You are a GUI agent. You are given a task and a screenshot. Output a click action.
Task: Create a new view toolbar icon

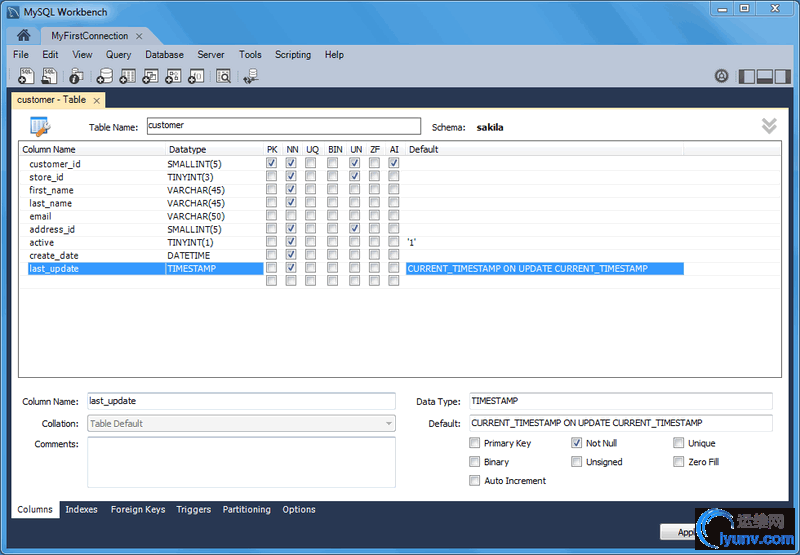pyautogui.click(x=151, y=76)
